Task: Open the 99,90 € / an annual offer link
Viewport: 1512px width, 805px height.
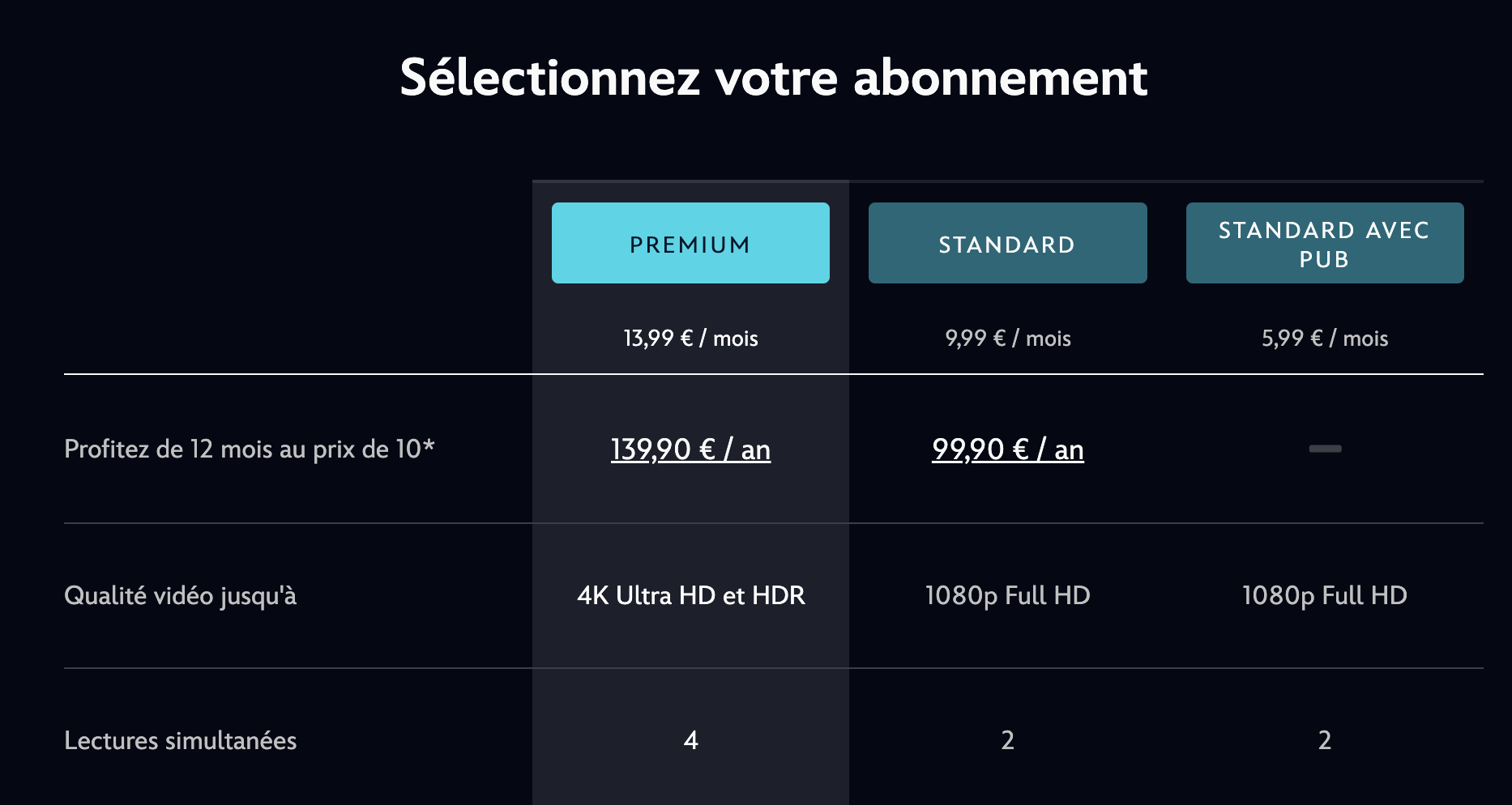Action: coord(1007,449)
